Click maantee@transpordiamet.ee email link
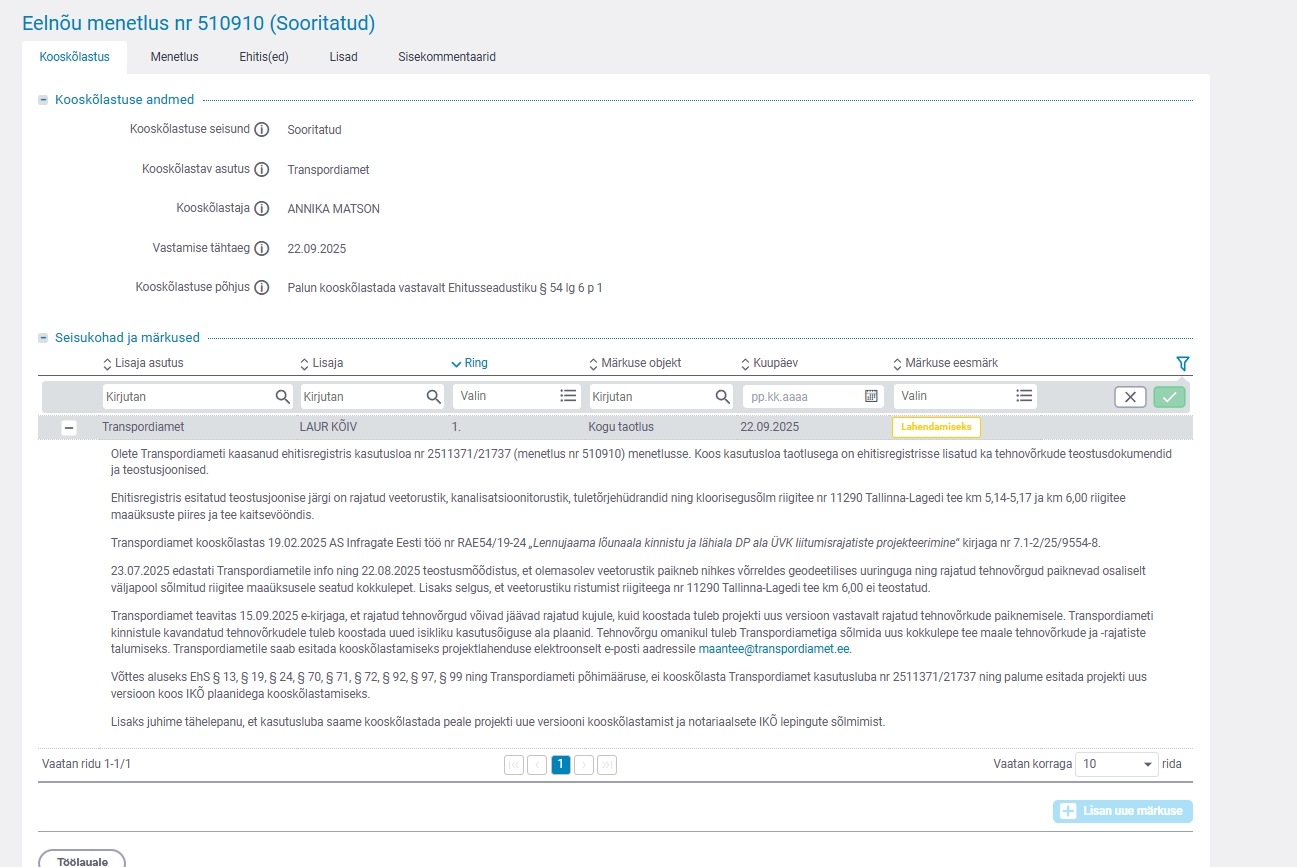This screenshot has height=867, width=1297. click(774, 649)
